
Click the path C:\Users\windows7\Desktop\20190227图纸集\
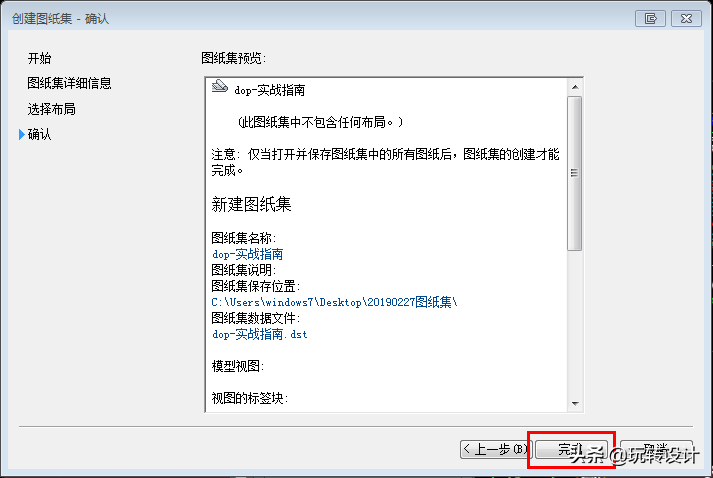point(335,302)
